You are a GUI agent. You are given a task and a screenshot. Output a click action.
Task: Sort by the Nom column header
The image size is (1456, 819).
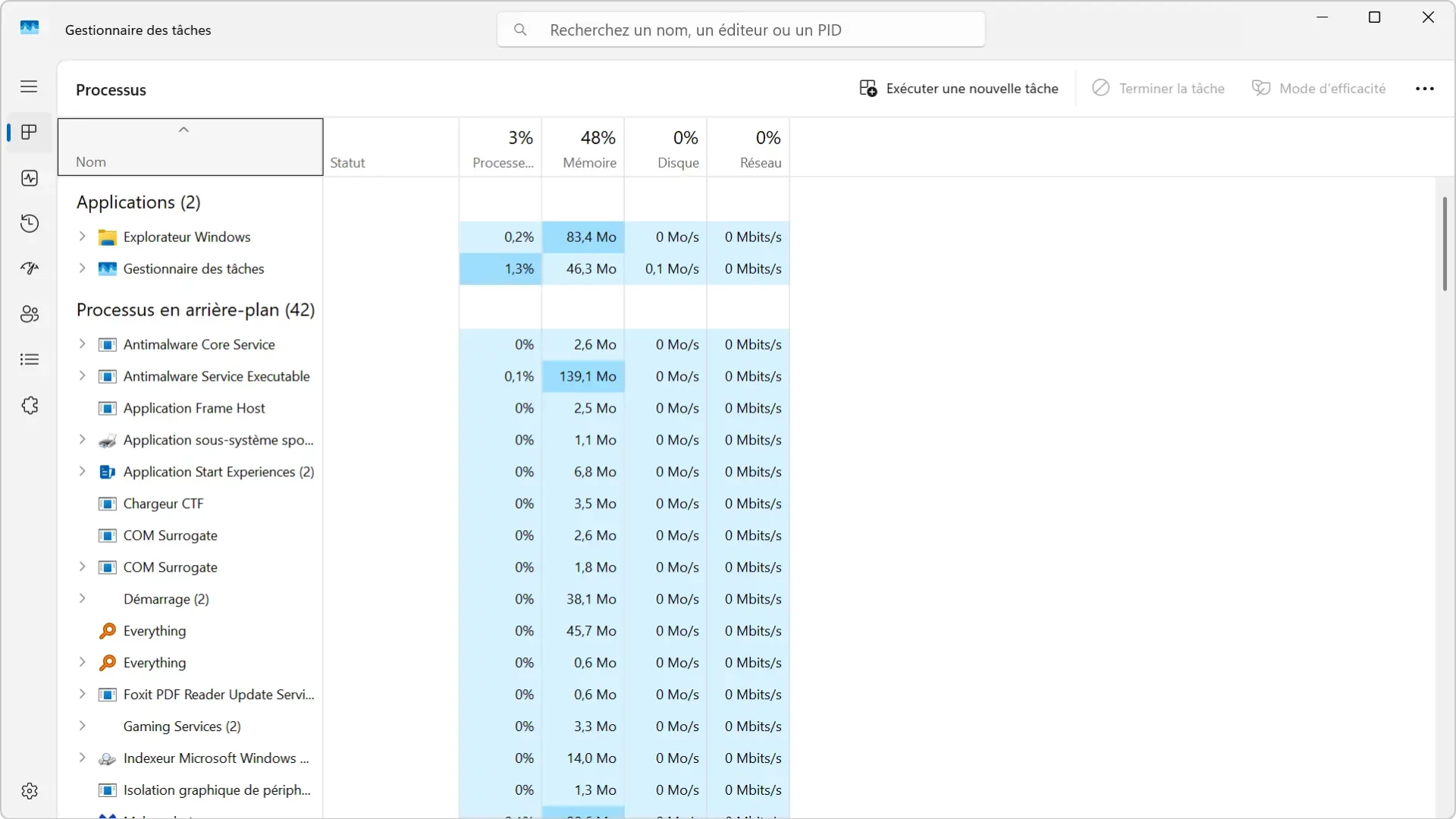[190, 147]
